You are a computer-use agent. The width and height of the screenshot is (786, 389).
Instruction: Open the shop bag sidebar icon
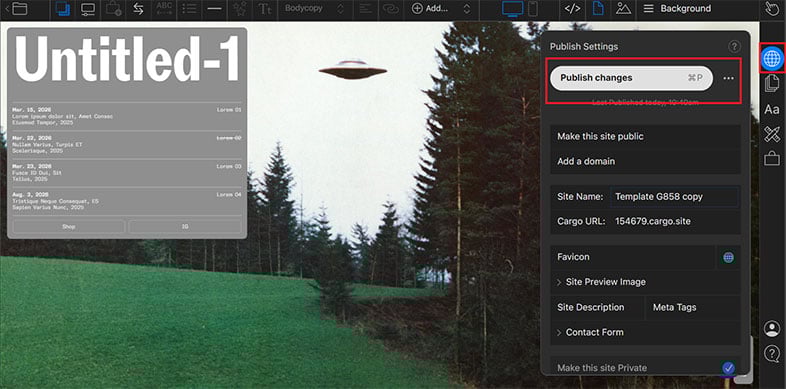772,158
